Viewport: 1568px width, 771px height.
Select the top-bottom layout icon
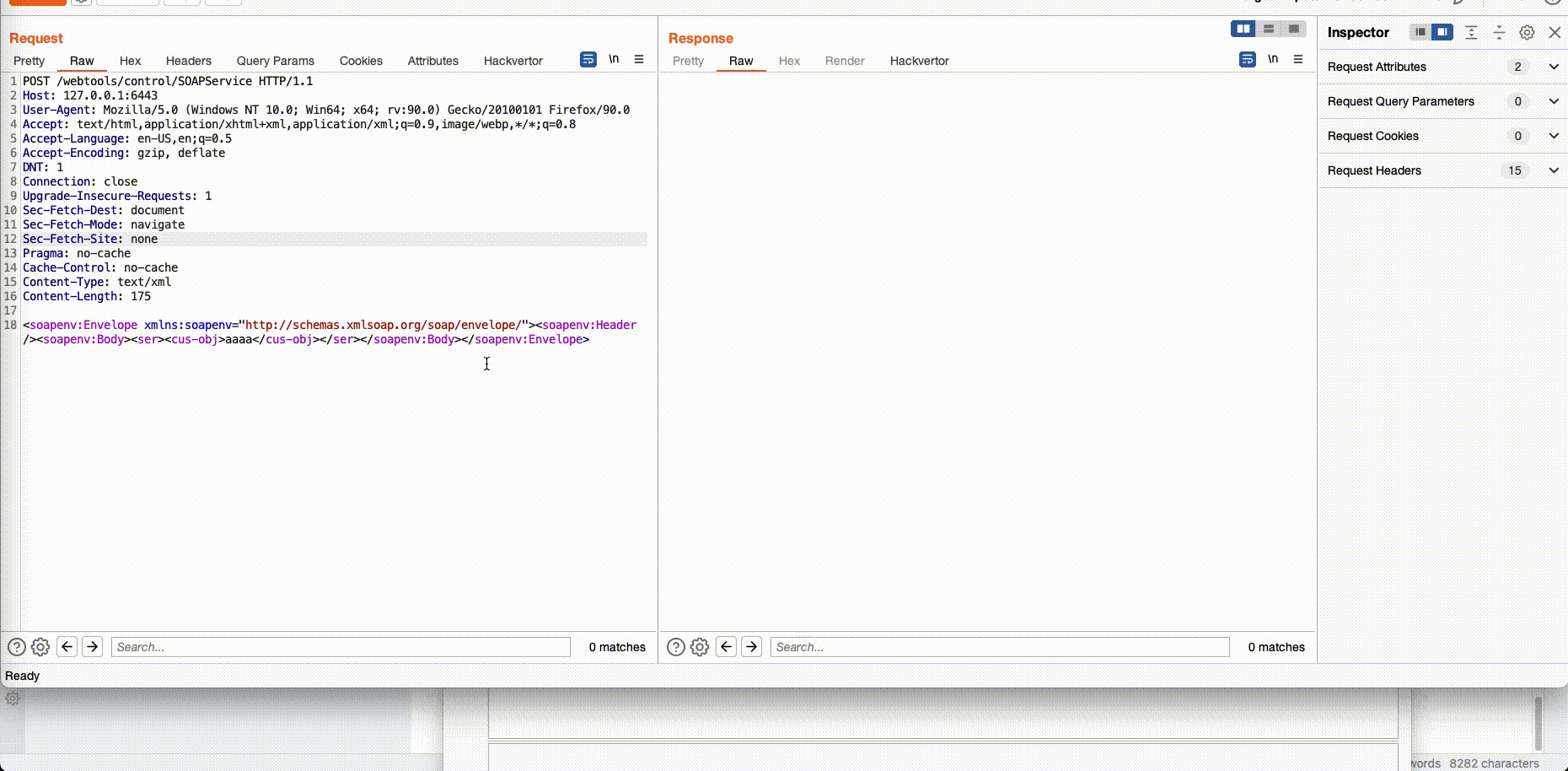click(x=1269, y=29)
